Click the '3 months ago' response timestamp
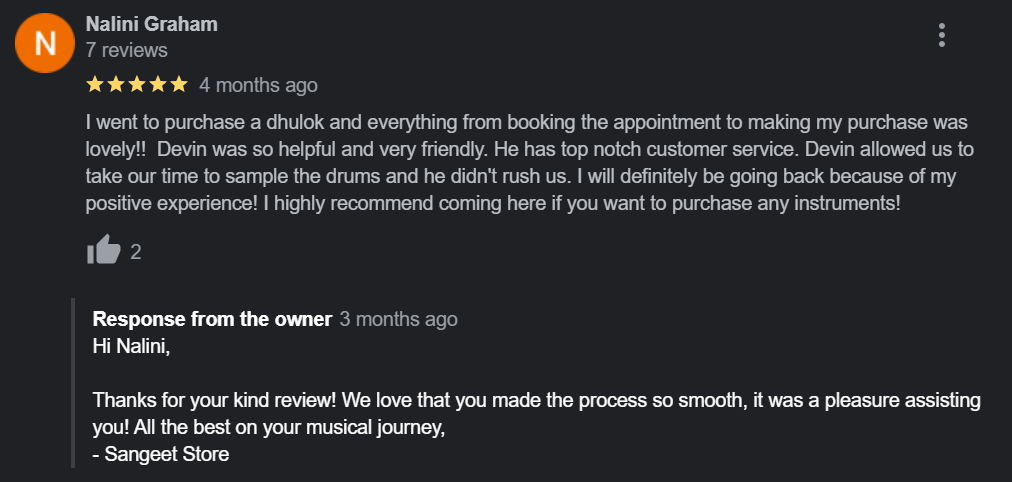 point(398,320)
